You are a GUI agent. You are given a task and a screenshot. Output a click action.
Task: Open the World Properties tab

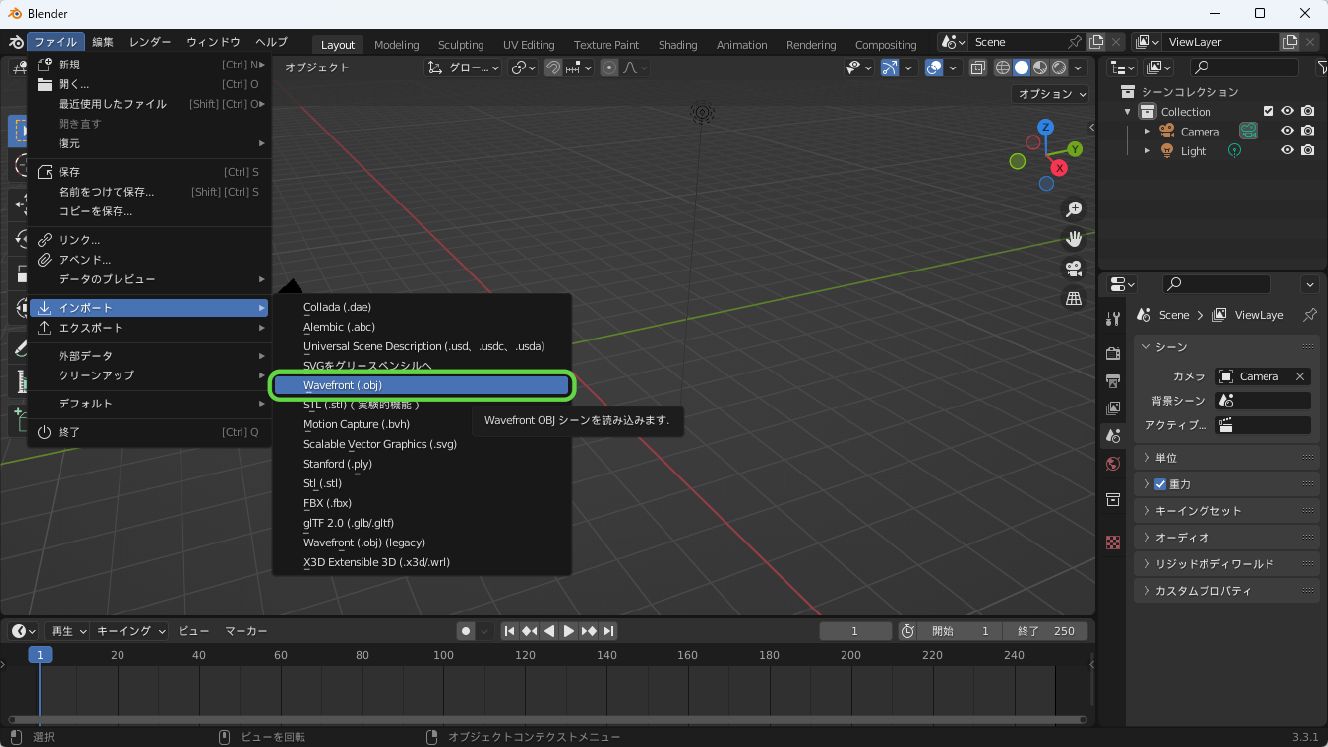point(1112,464)
